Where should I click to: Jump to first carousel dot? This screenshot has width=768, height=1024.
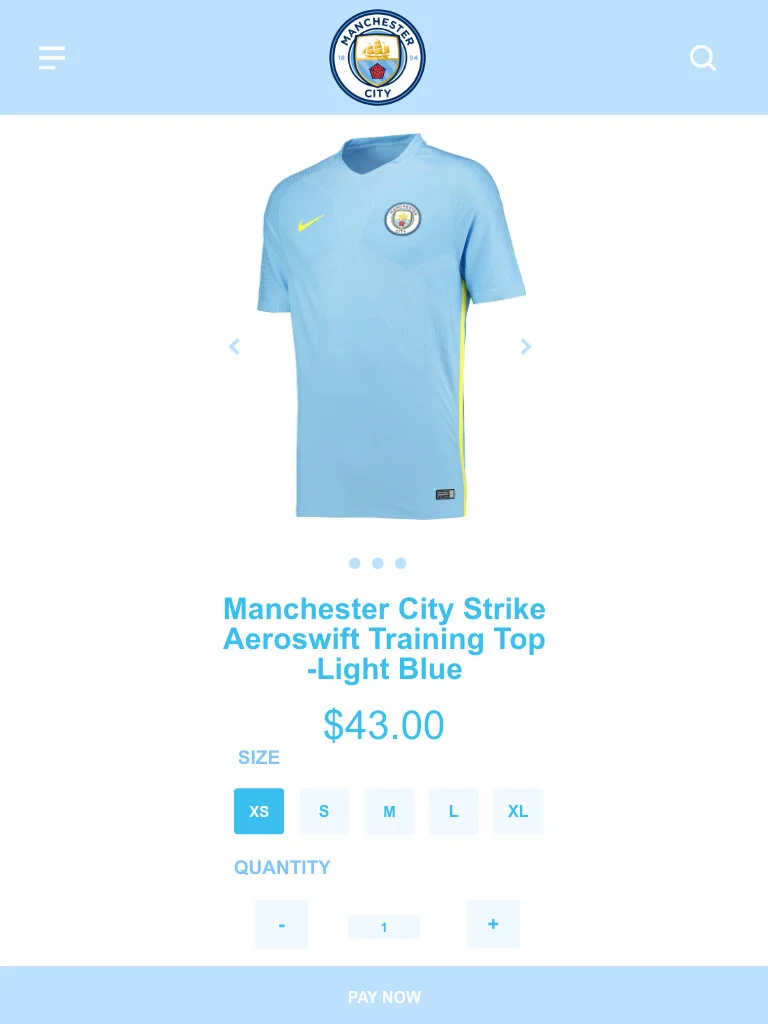point(355,563)
